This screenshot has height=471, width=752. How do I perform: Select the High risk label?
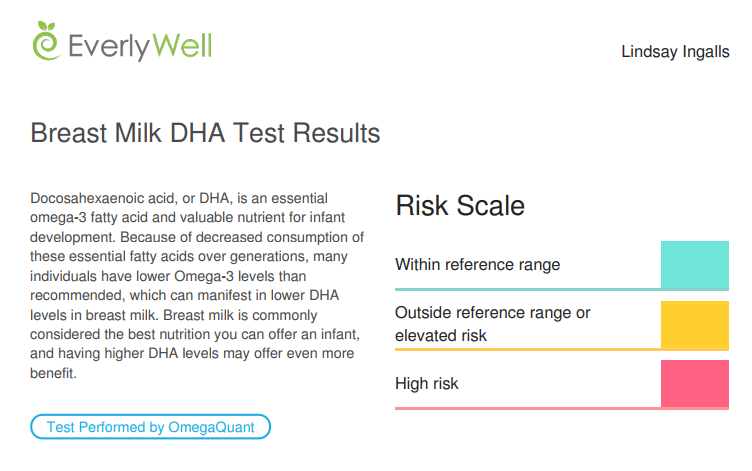pos(427,383)
